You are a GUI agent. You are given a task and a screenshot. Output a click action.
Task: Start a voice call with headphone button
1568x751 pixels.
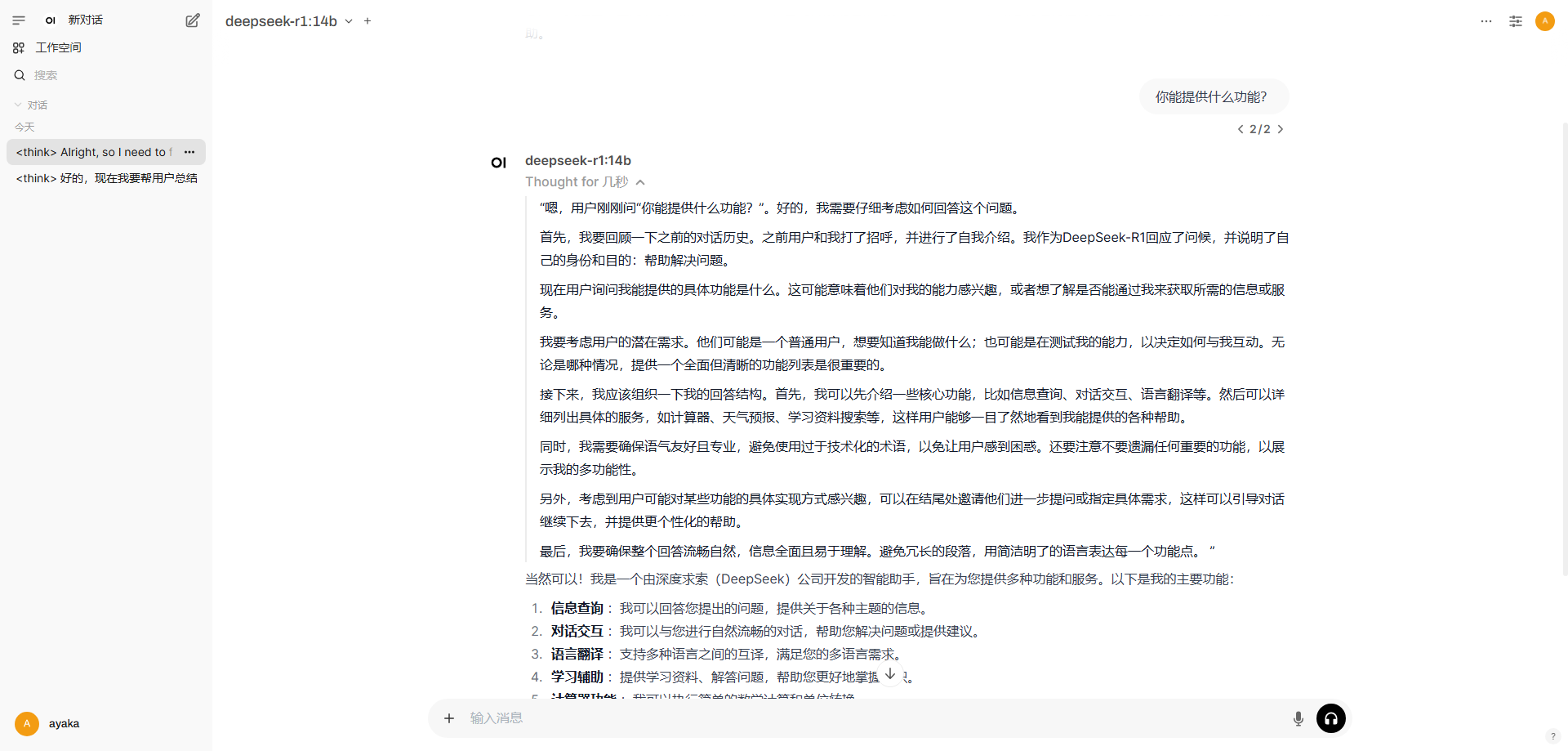point(1331,718)
